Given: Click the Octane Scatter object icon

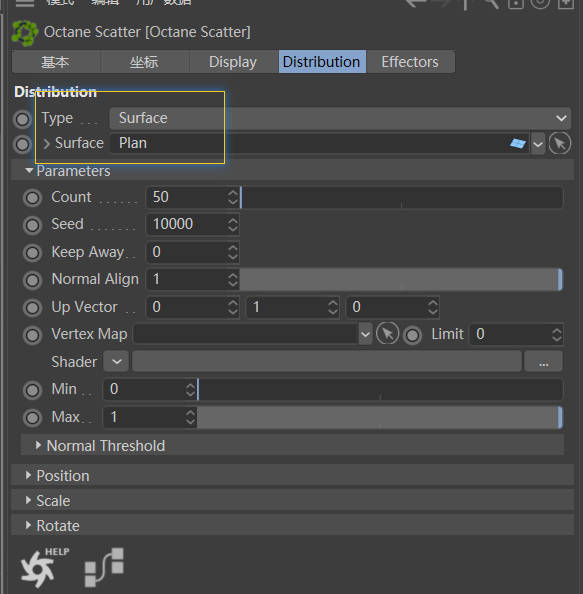Looking at the screenshot, I should click(x=25, y=33).
